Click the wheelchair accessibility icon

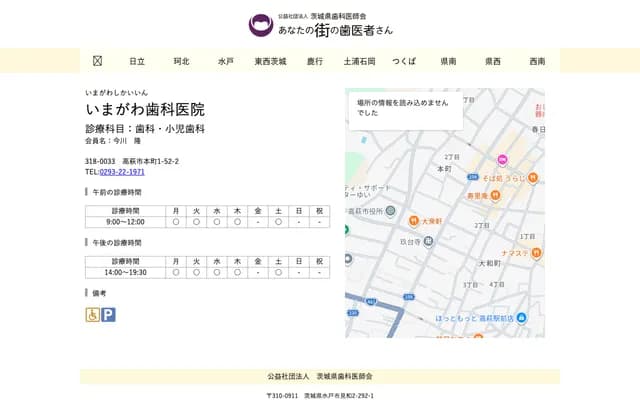[92, 314]
